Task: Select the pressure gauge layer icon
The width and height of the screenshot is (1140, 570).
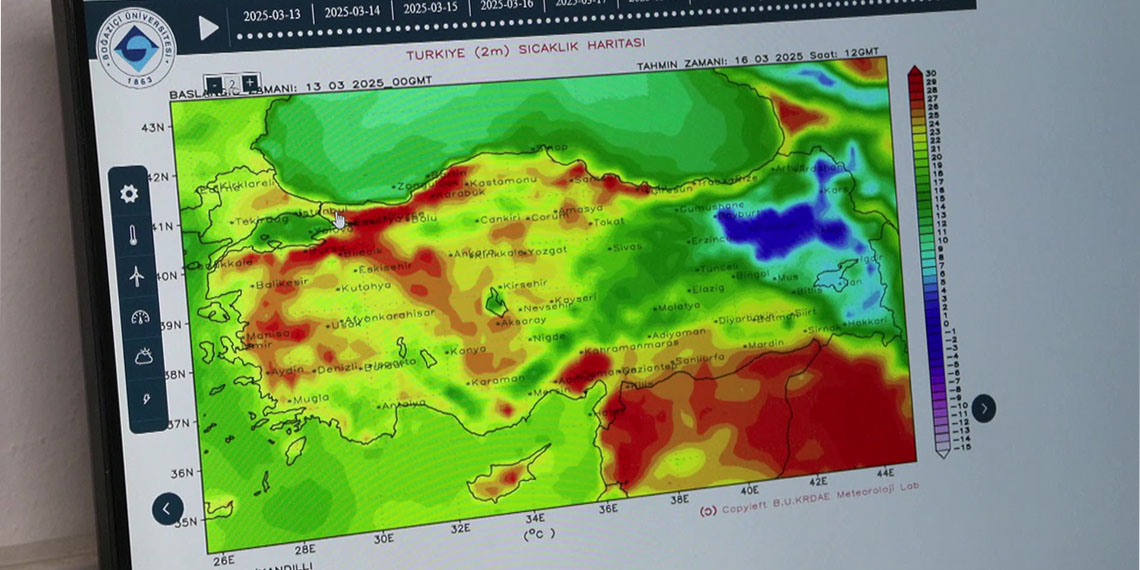Action: (140, 317)
